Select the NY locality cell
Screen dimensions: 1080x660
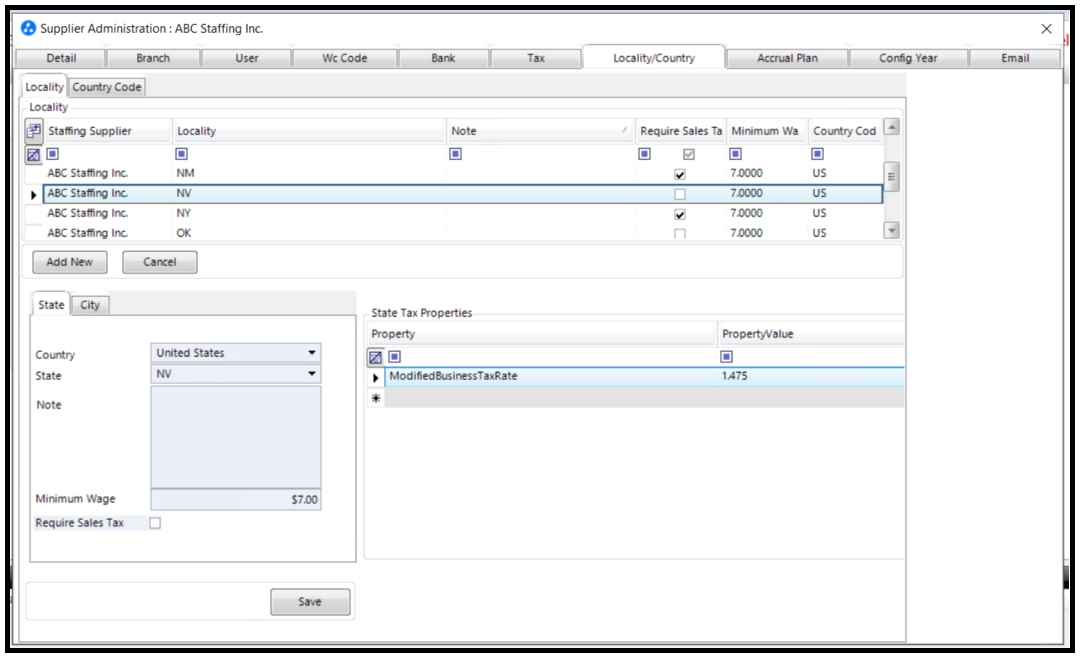[x=309, y=213]
